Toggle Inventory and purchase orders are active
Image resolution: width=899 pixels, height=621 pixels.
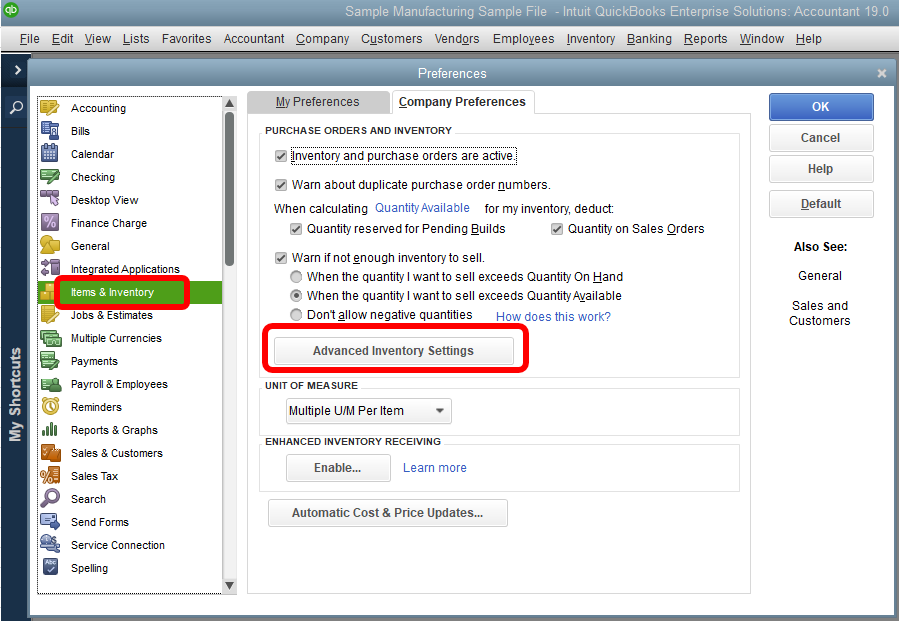[x=281, y=156]
